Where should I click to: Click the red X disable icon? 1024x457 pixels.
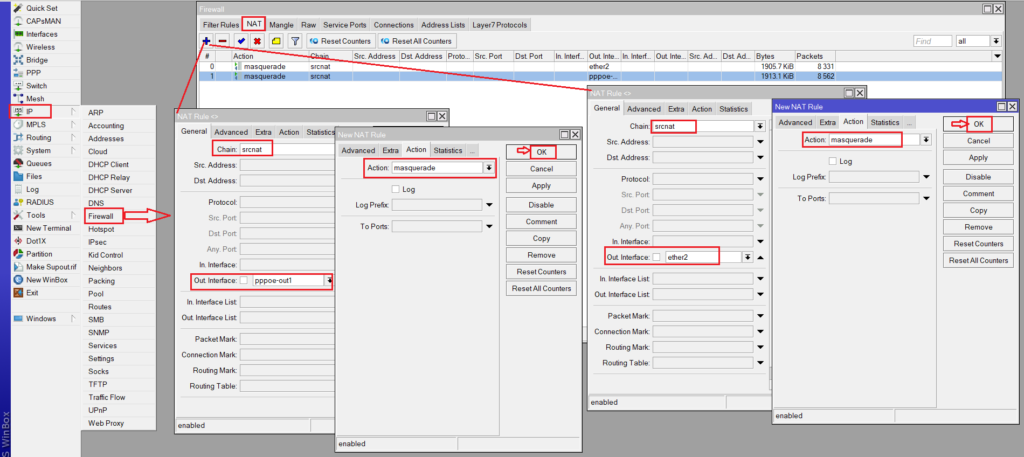pos(257,41)
